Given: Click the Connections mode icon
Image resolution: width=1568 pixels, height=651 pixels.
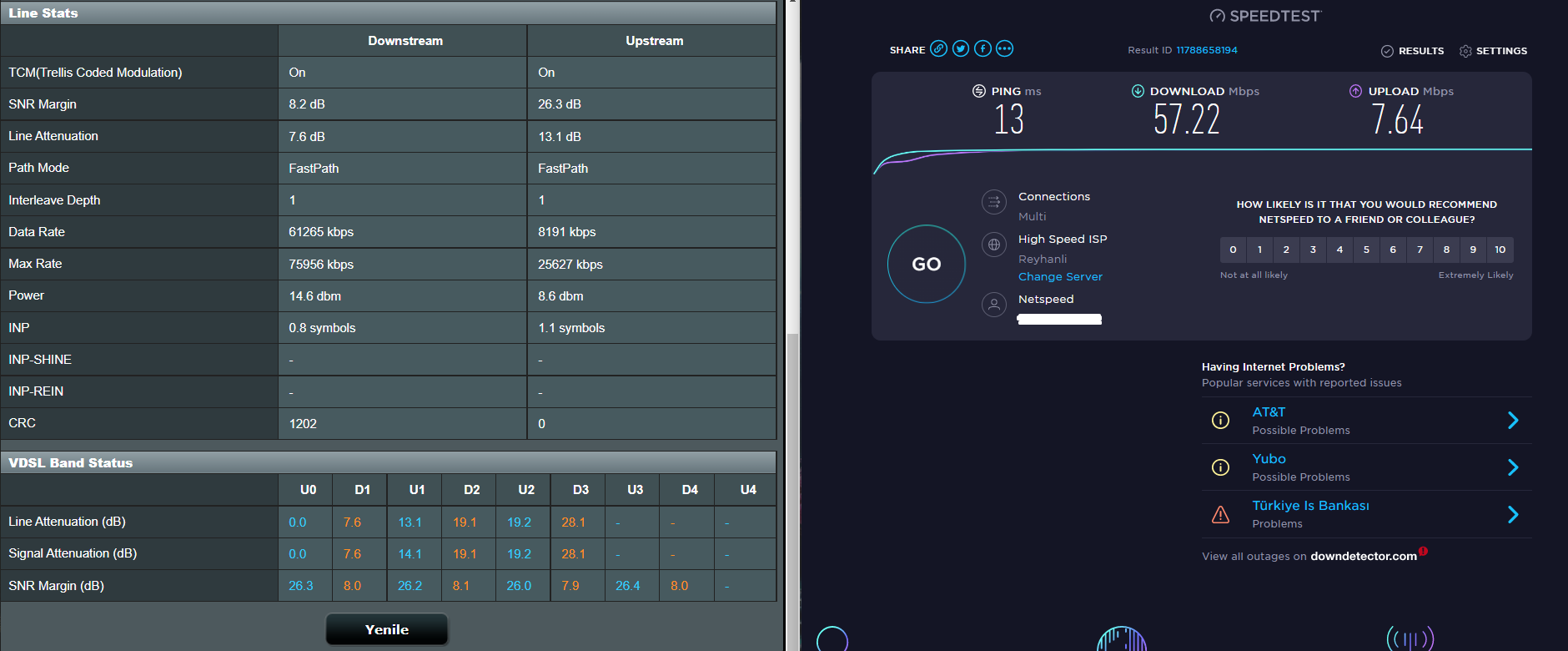Looking at the screenshot, I should [993, 202].
